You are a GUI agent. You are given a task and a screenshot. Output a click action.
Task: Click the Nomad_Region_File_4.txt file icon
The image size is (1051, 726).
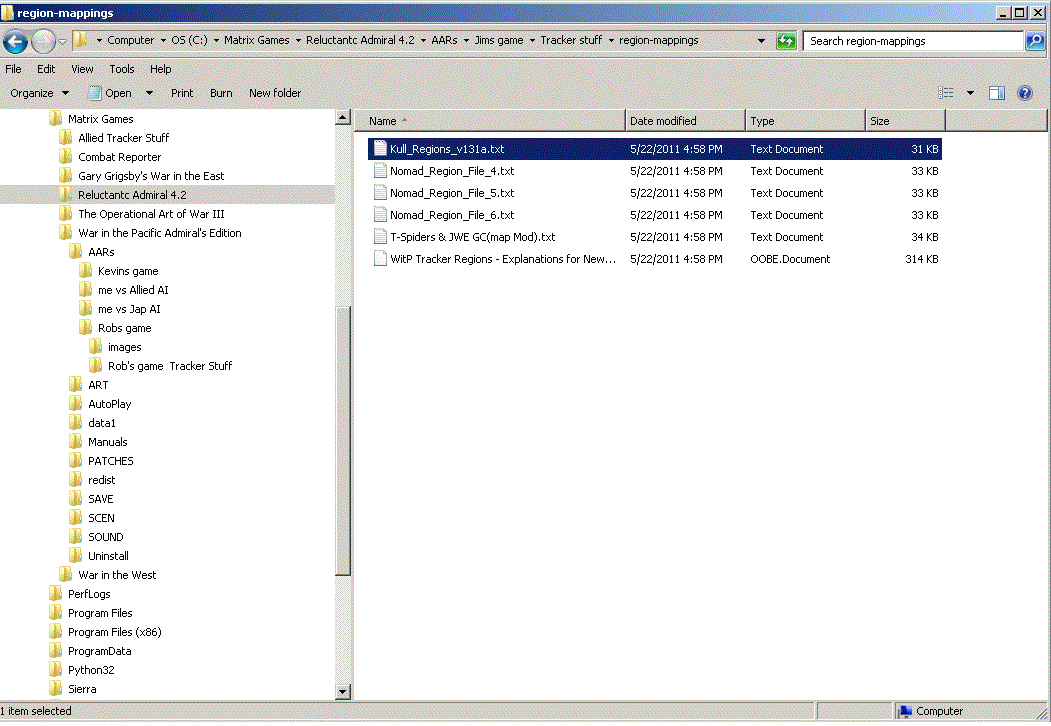click(x=380, y=170)
